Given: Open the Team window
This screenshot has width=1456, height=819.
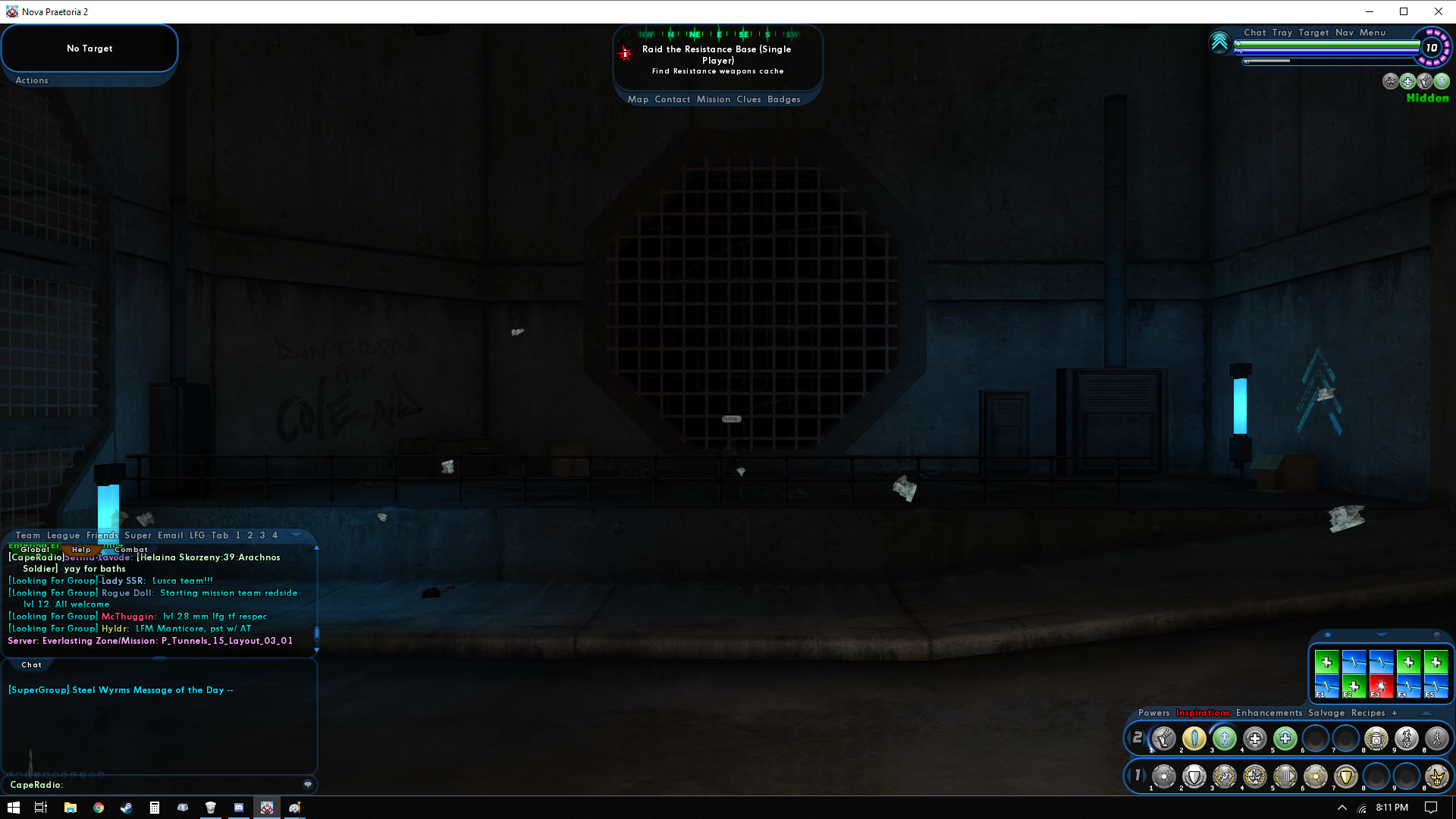Looking at the screenshot, I should [28, 535].
